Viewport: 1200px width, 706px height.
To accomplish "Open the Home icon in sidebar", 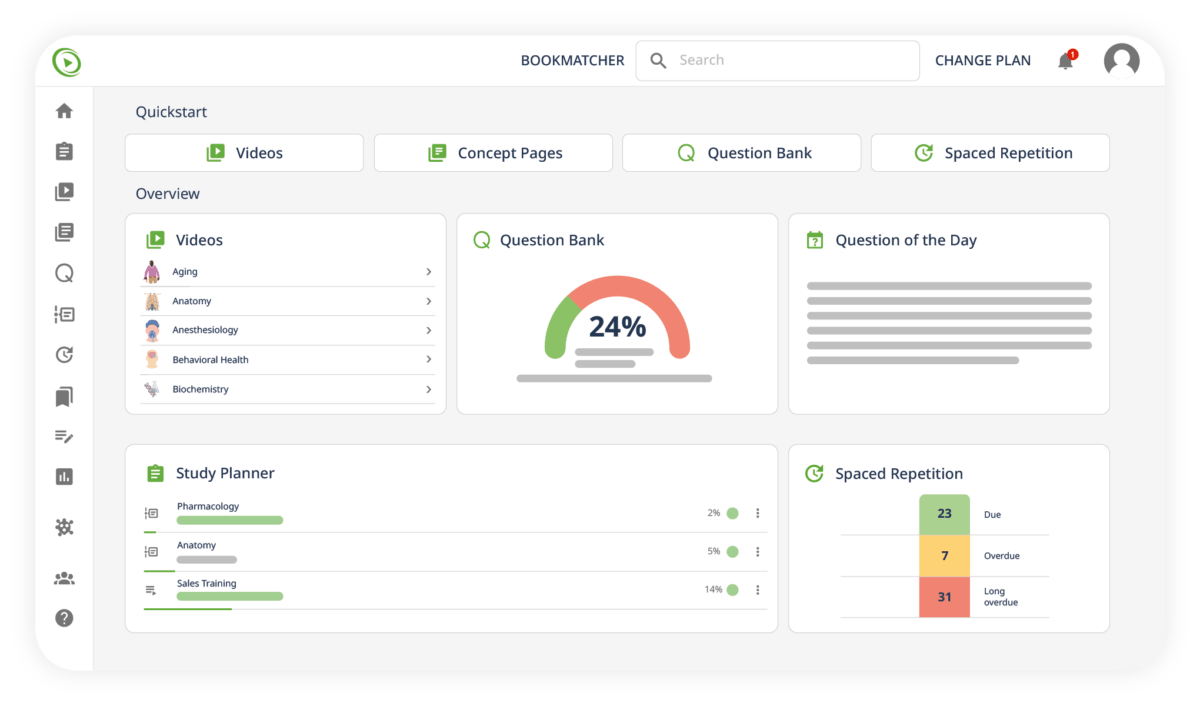I will click(x=64, y=112).
